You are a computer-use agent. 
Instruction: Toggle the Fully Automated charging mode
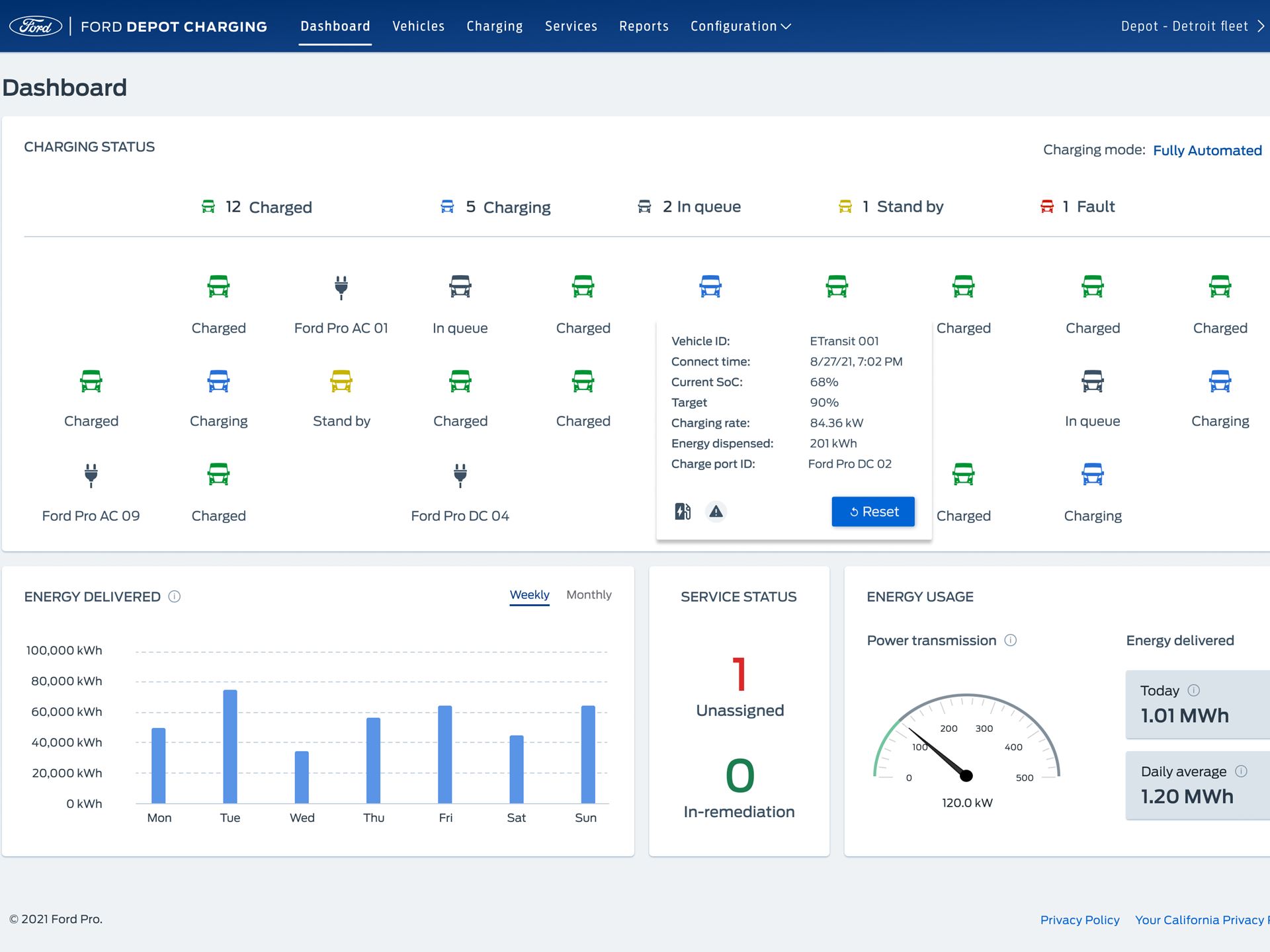(x=1207, y=150)
